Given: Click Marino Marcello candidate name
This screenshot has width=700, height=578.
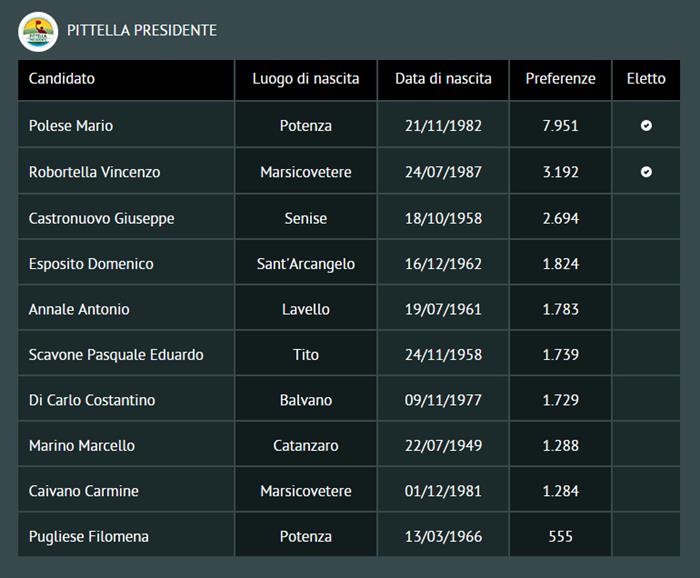Looking at the screenshot, I should (82, 445).
